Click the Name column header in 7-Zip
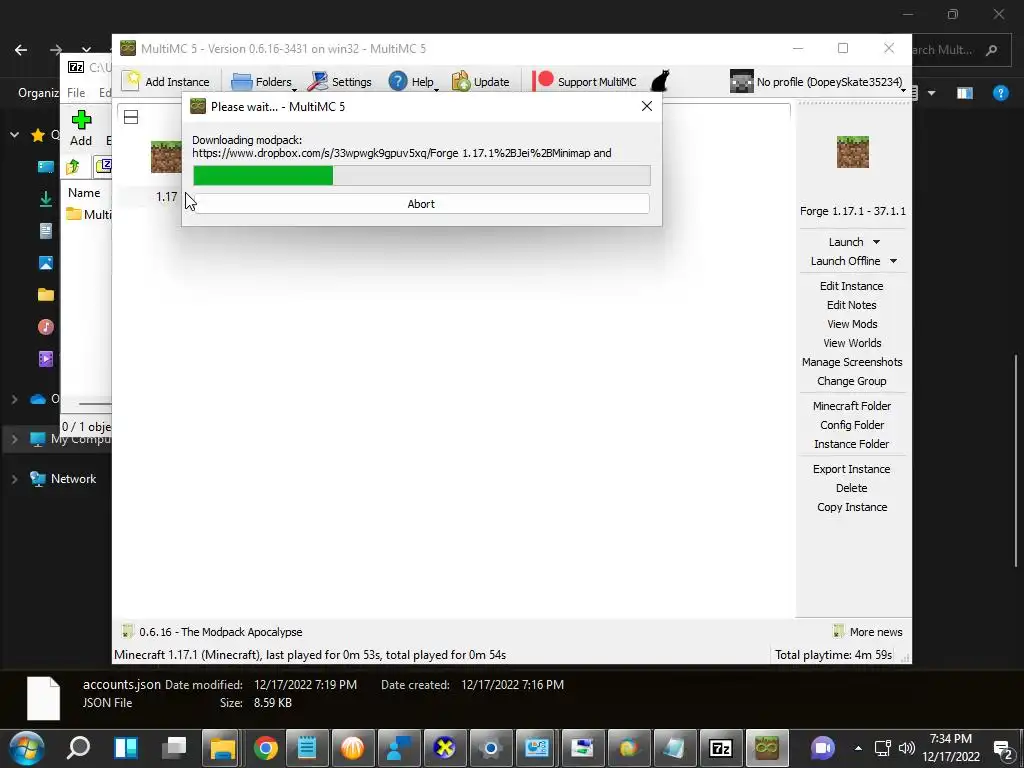The image size is (1024, 768). coord(84,193)
